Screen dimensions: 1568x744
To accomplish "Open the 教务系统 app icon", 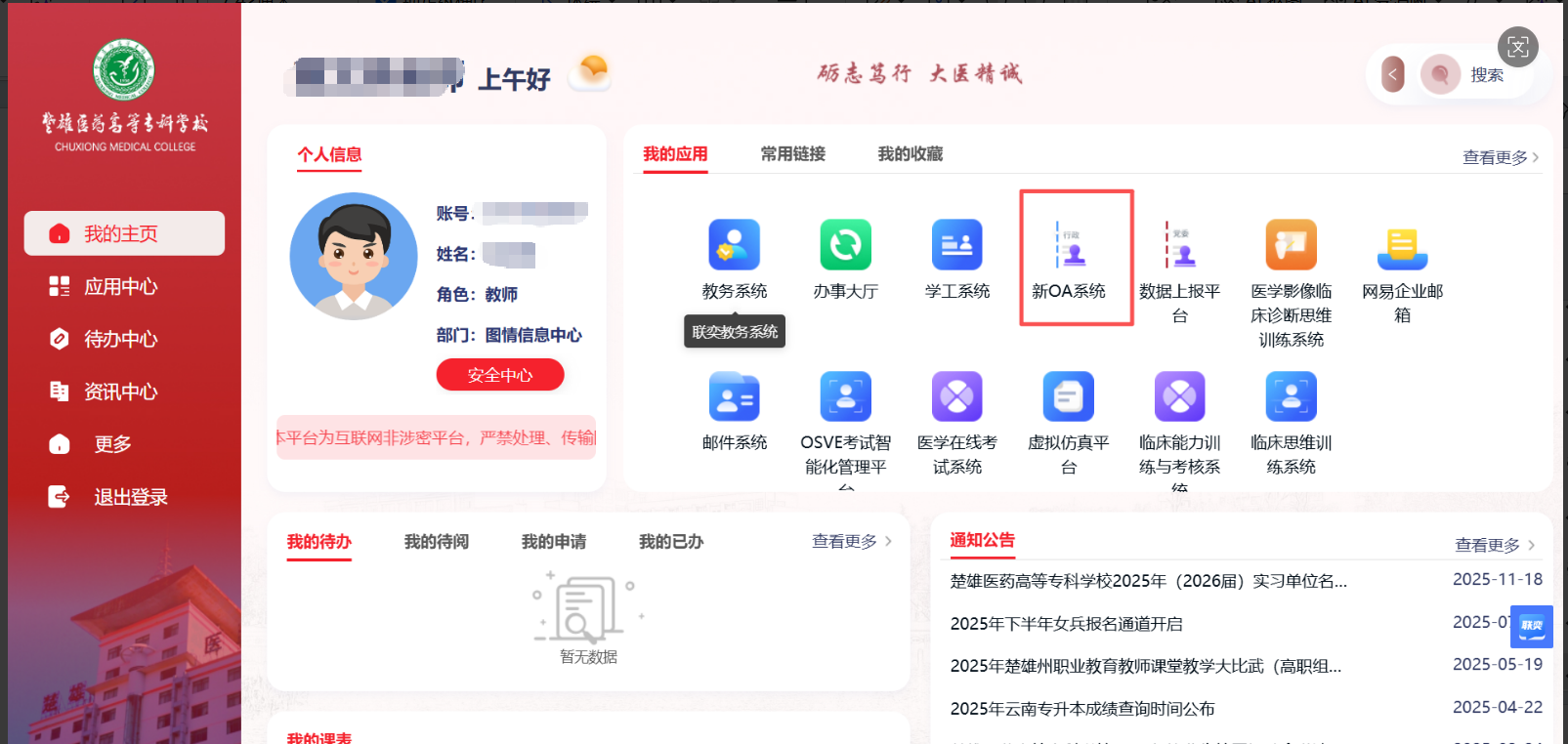I will (734, 245).
